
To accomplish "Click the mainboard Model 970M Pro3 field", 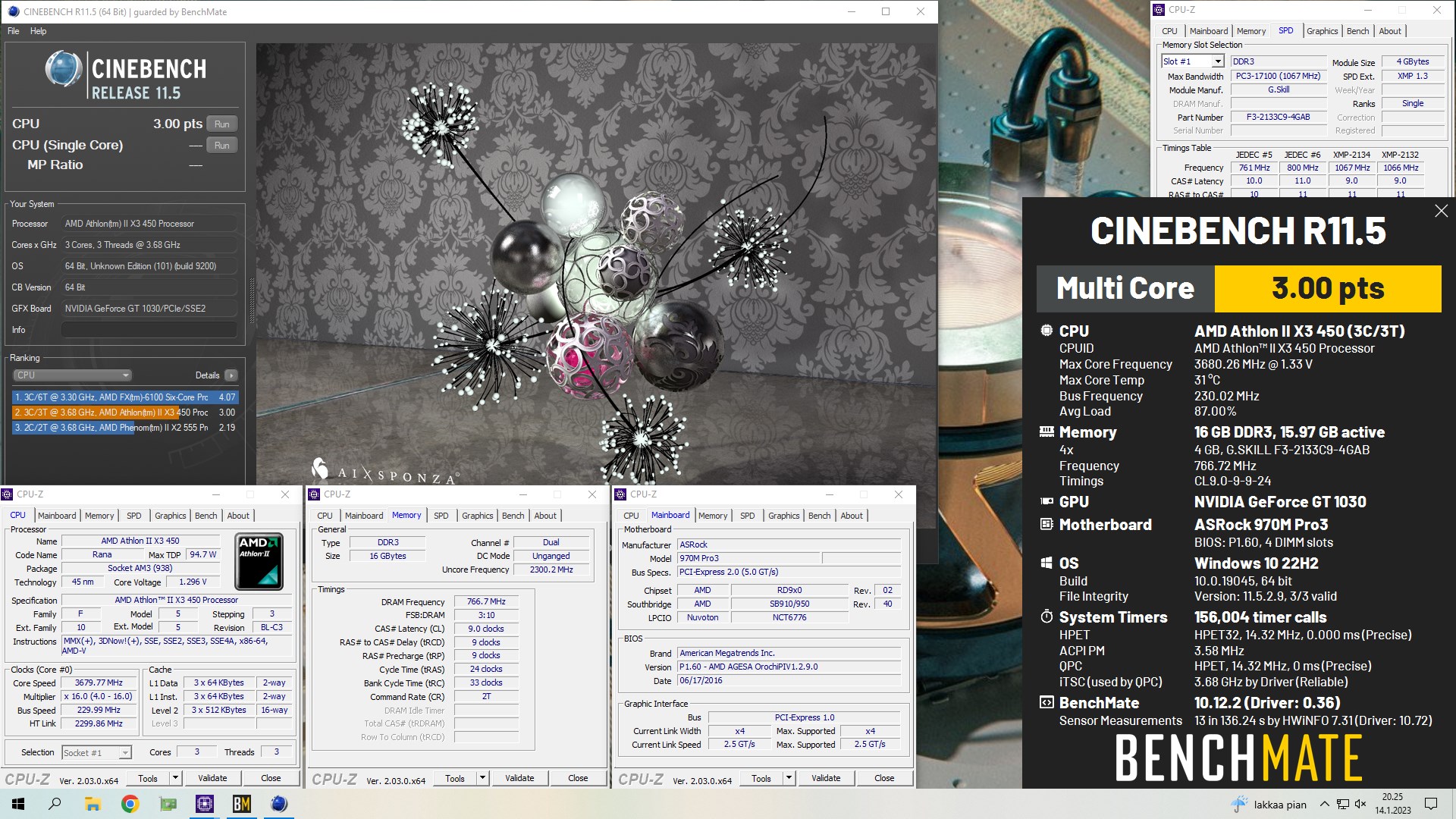I will [x=748, y=558].
